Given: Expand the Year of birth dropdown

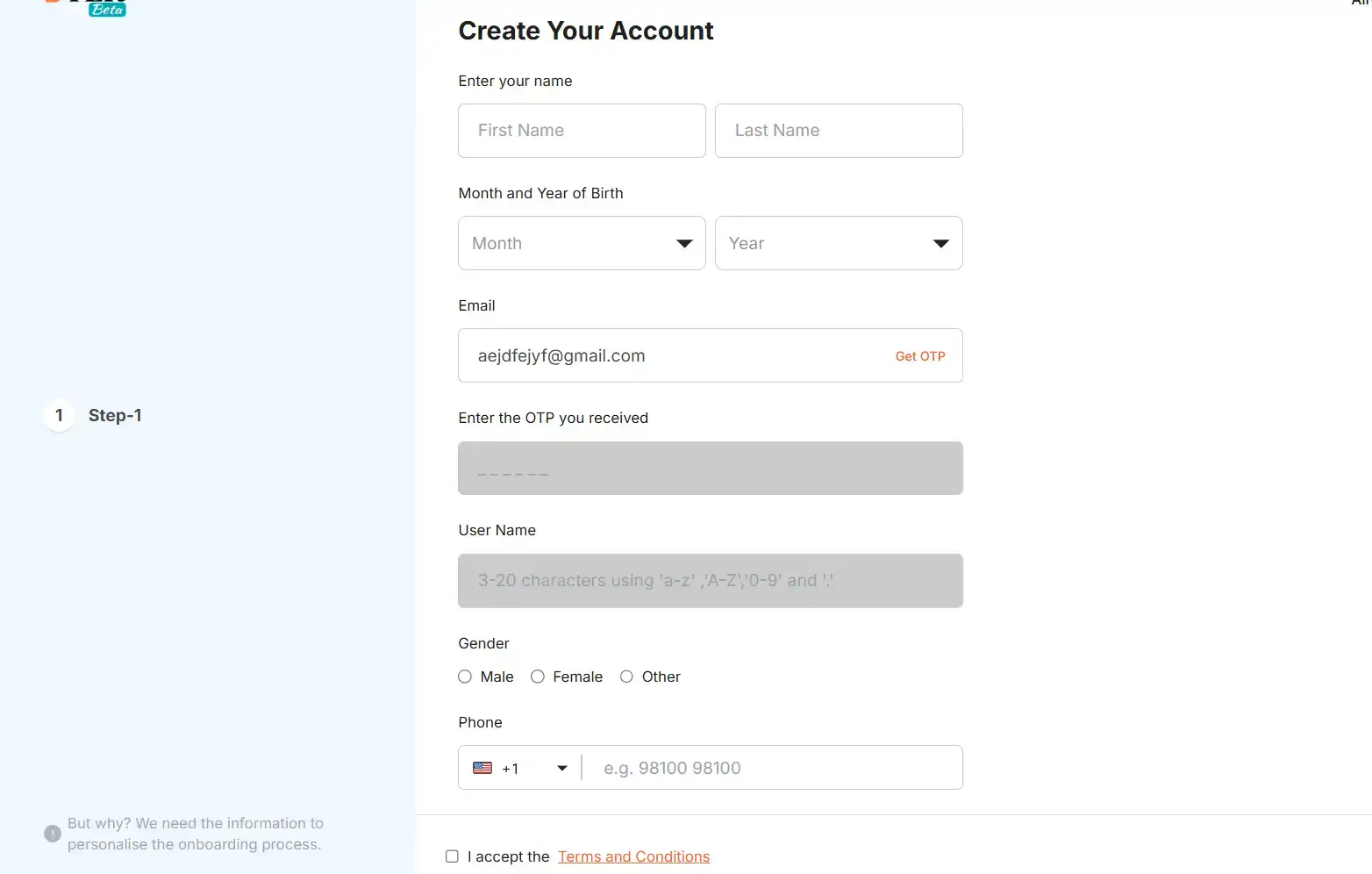Looking at the screenshot, I should 839,243.
